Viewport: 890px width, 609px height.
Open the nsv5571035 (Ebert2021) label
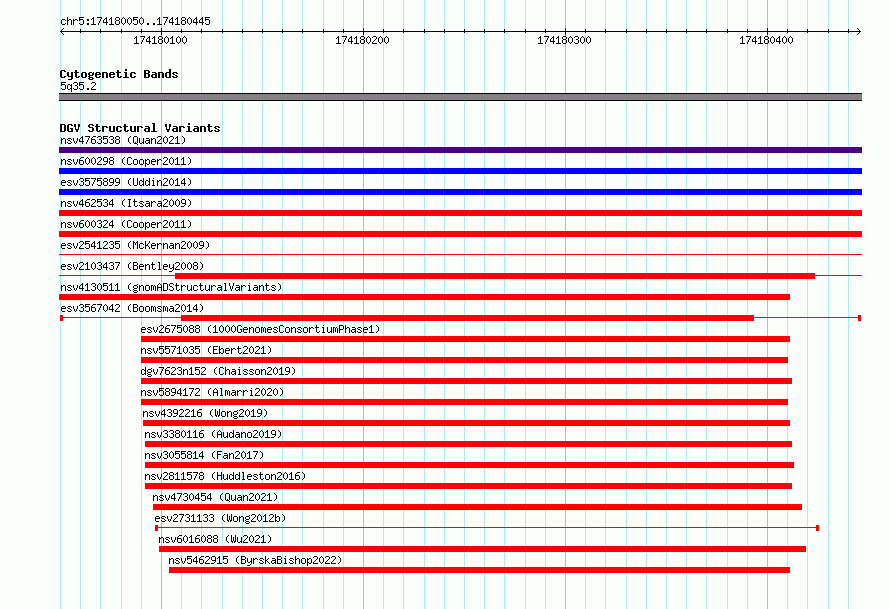click(206, 350)
